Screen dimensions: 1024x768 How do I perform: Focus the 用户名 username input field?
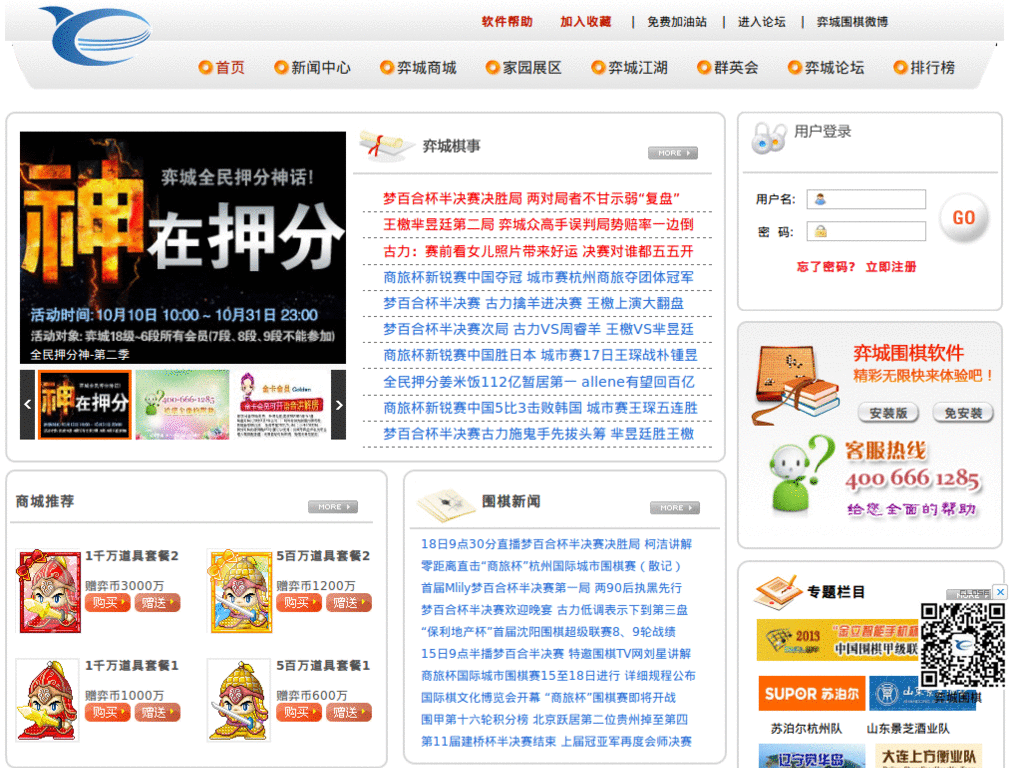[x=866, y=199]
